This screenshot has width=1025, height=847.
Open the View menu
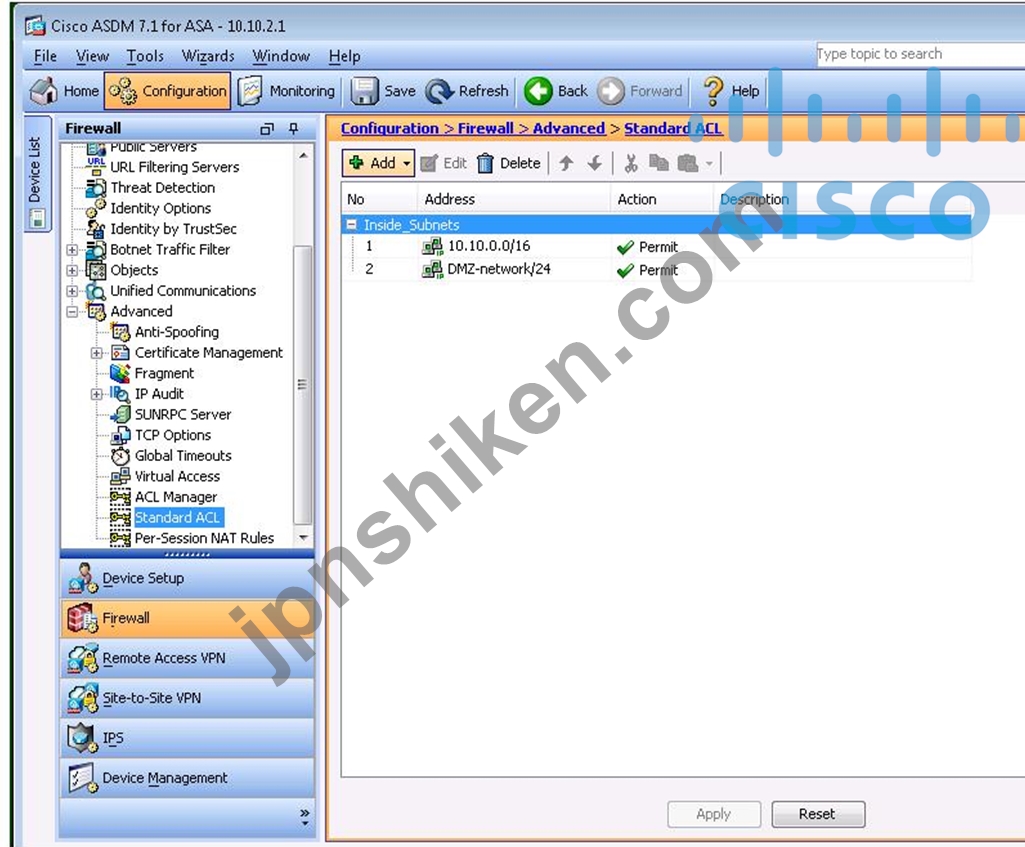click(x=92, y=56)
